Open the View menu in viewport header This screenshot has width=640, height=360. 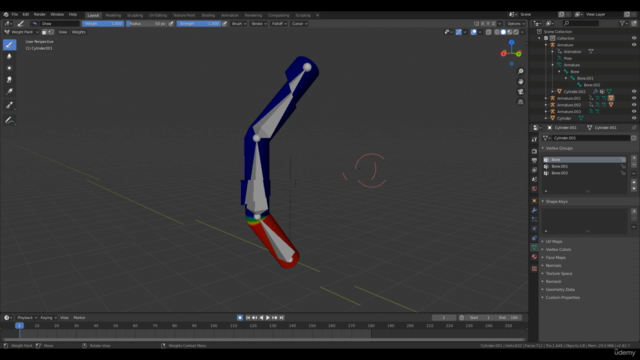pos(62,32)
